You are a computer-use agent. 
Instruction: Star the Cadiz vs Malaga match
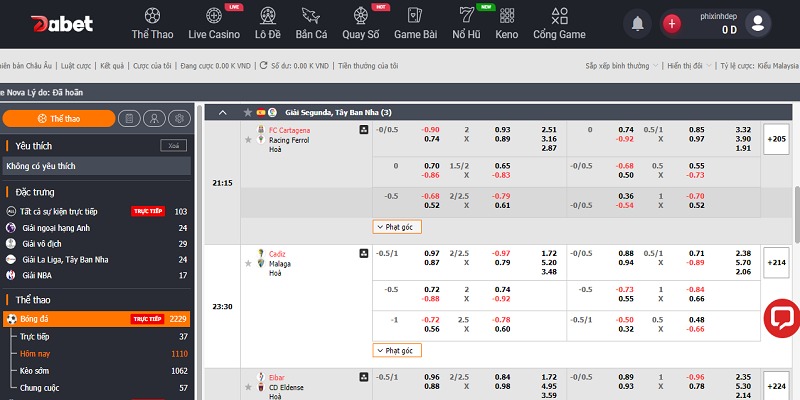[247, 264]
